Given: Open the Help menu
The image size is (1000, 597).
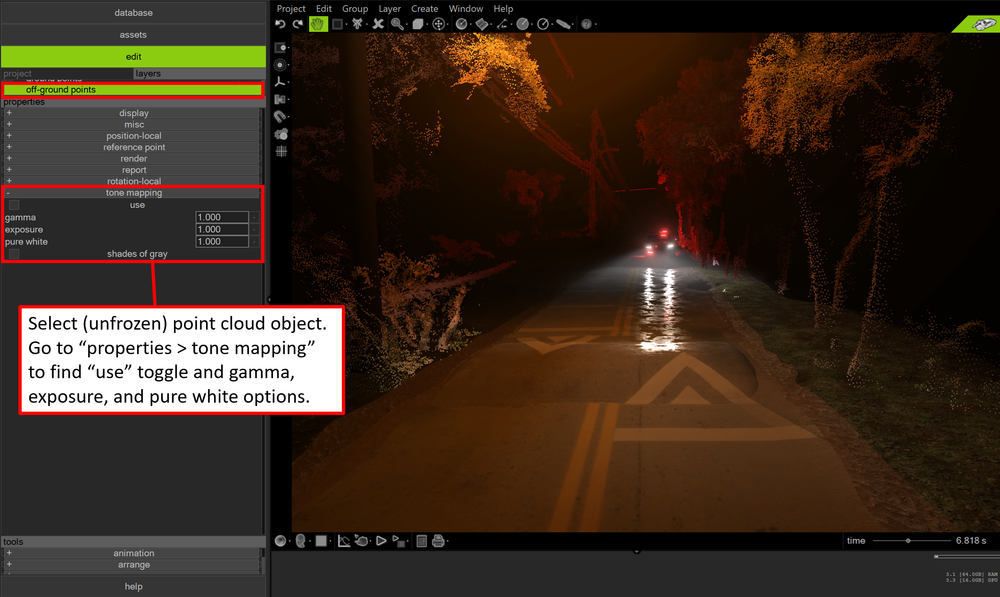Looking at the screenshot, I should click(503, 8).
